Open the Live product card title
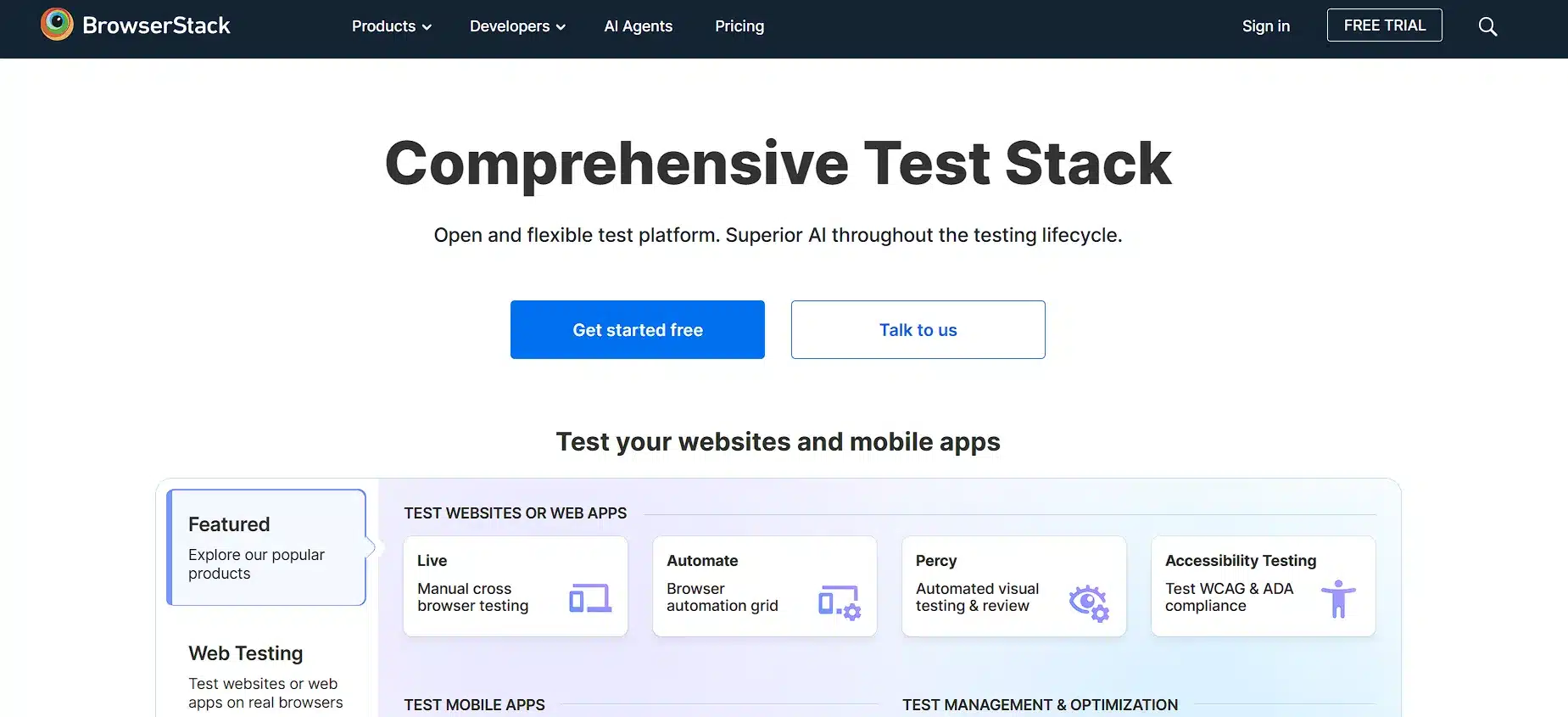The image size is (1568, 717). (x=432, y=561)
